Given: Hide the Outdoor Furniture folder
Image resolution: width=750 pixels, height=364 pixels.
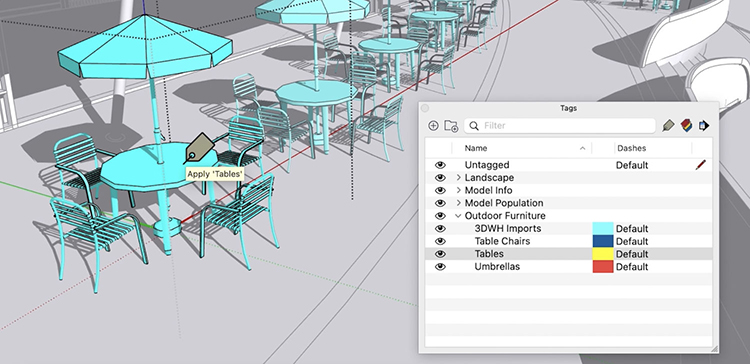Looking at the screenshot, I should 440,216.
